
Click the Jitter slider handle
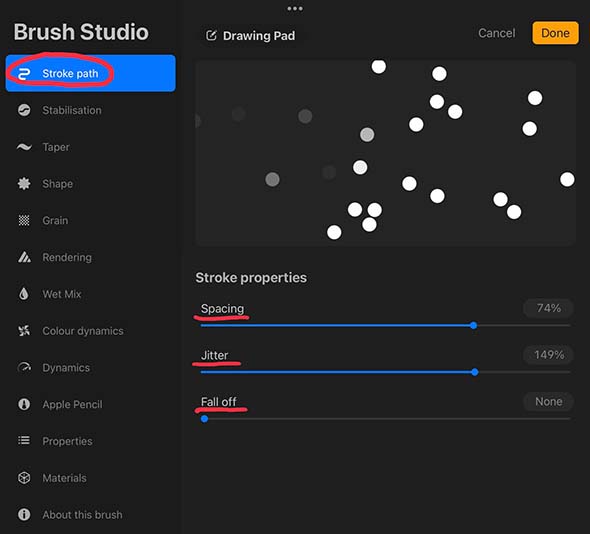pos(475,372)
